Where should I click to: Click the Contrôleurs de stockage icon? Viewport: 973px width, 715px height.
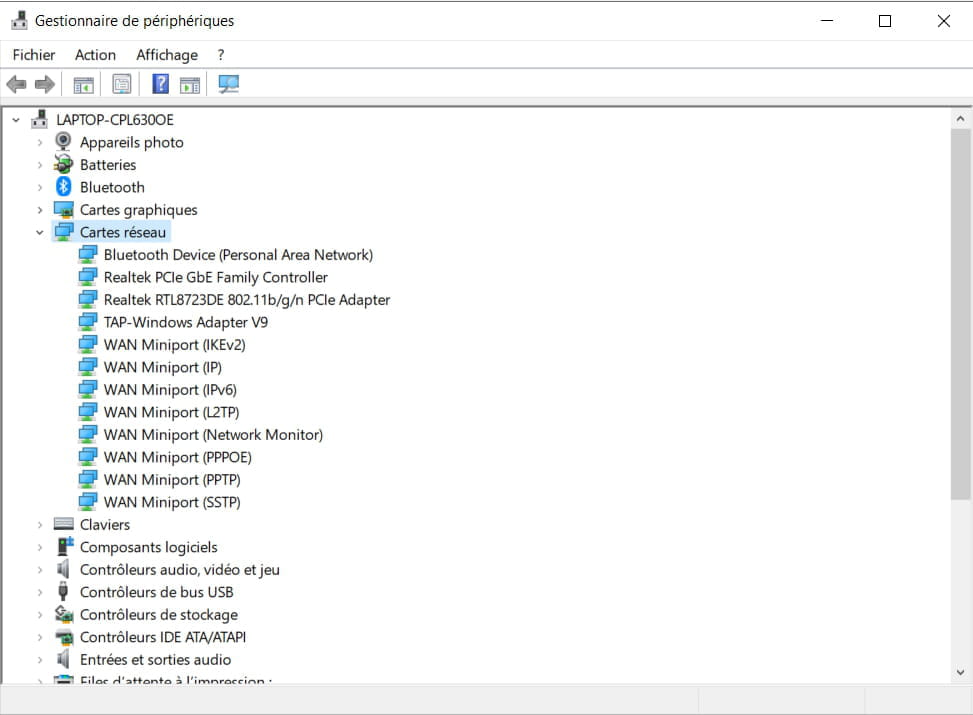64,614
